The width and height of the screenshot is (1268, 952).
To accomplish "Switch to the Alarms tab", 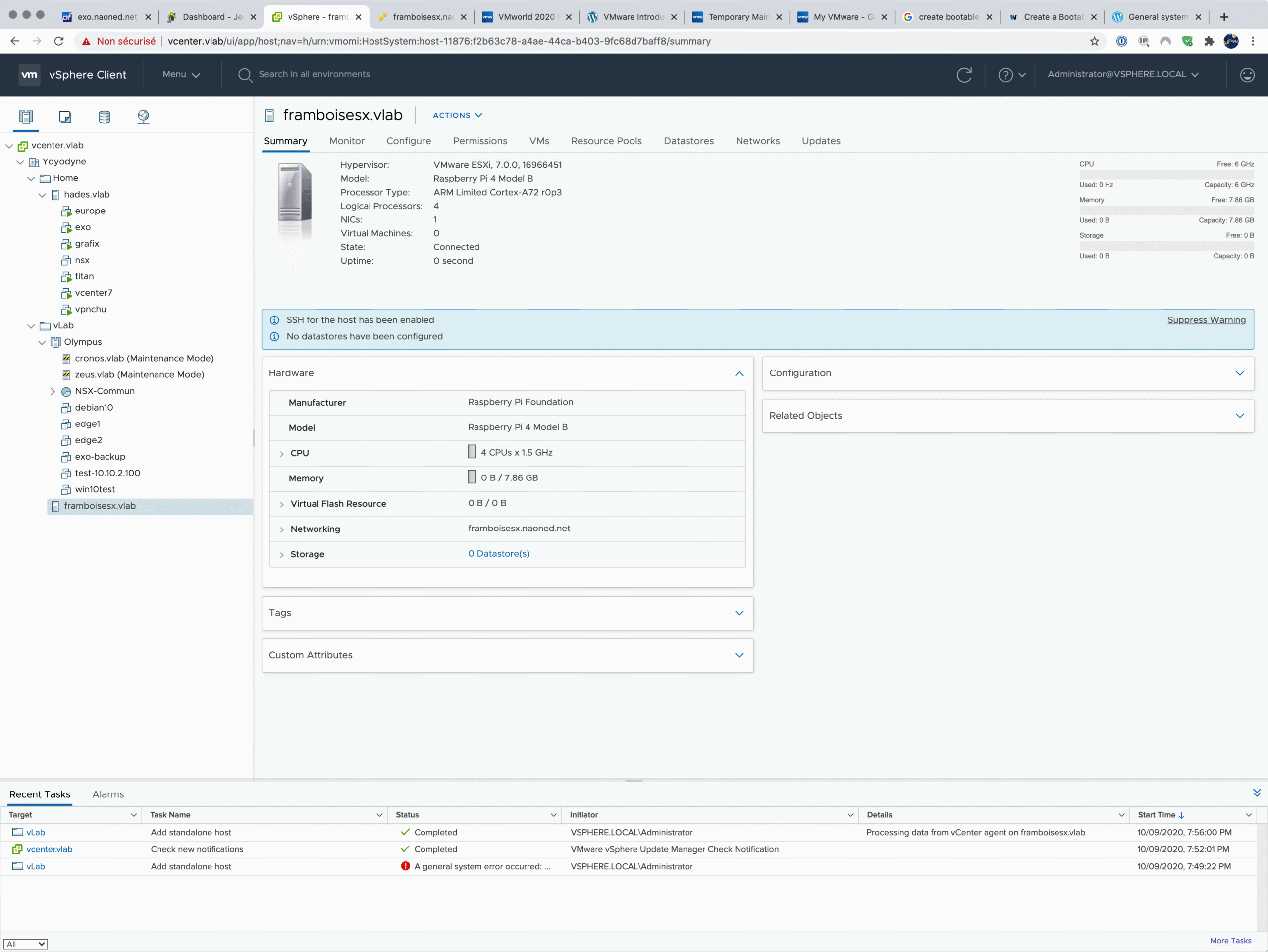I will 108,794.
